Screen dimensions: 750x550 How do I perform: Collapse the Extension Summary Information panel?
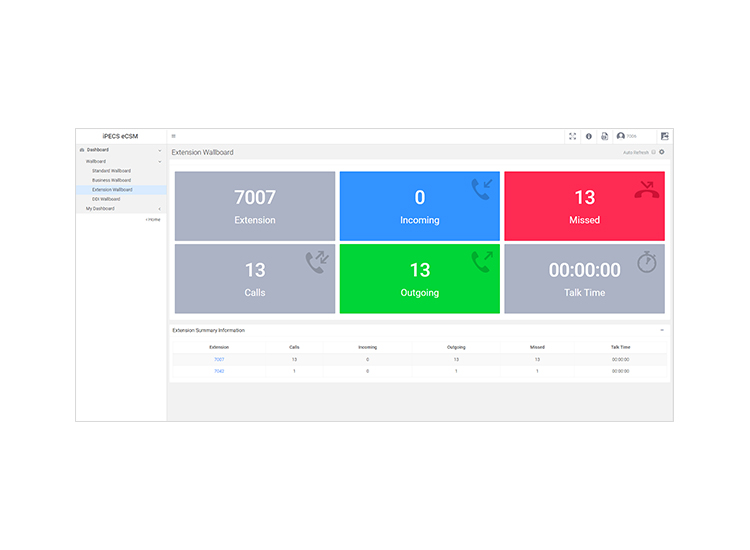coord(662,330)
